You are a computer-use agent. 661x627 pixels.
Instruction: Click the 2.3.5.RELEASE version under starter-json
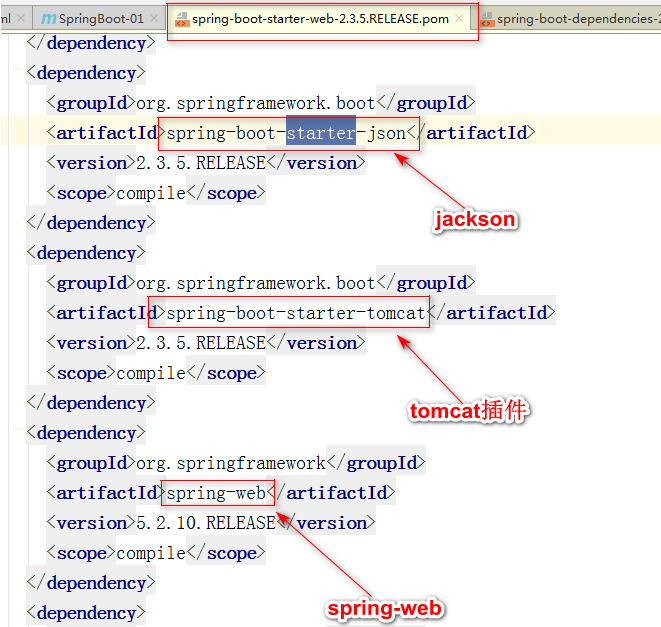[201, 163]
